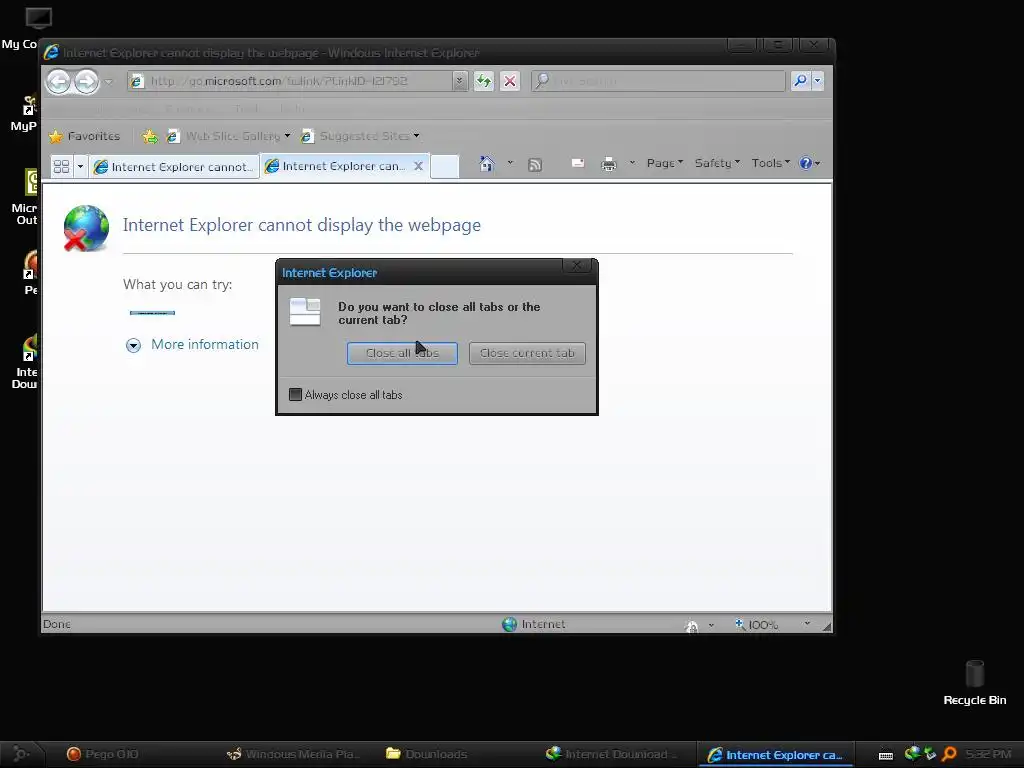
Task: Click the Print icon
Action: (609, 164)
